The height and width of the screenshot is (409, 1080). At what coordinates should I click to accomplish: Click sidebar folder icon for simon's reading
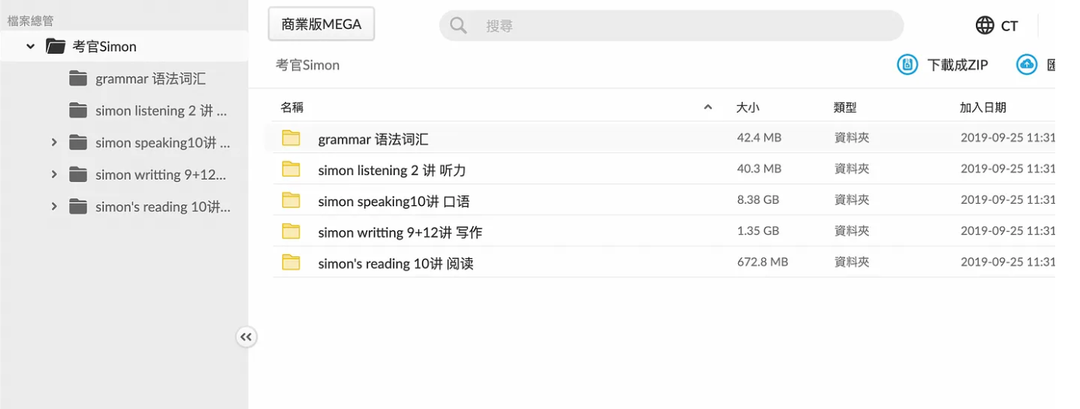click(x=78, y=206)
